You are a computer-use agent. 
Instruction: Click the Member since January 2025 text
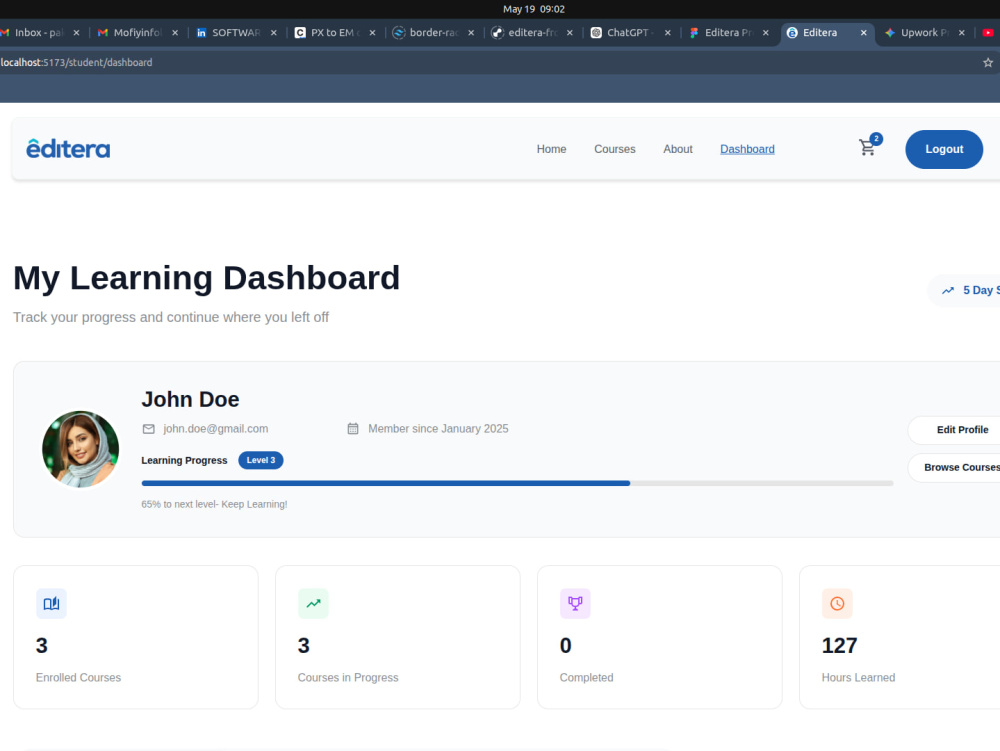tap(438, 429)
